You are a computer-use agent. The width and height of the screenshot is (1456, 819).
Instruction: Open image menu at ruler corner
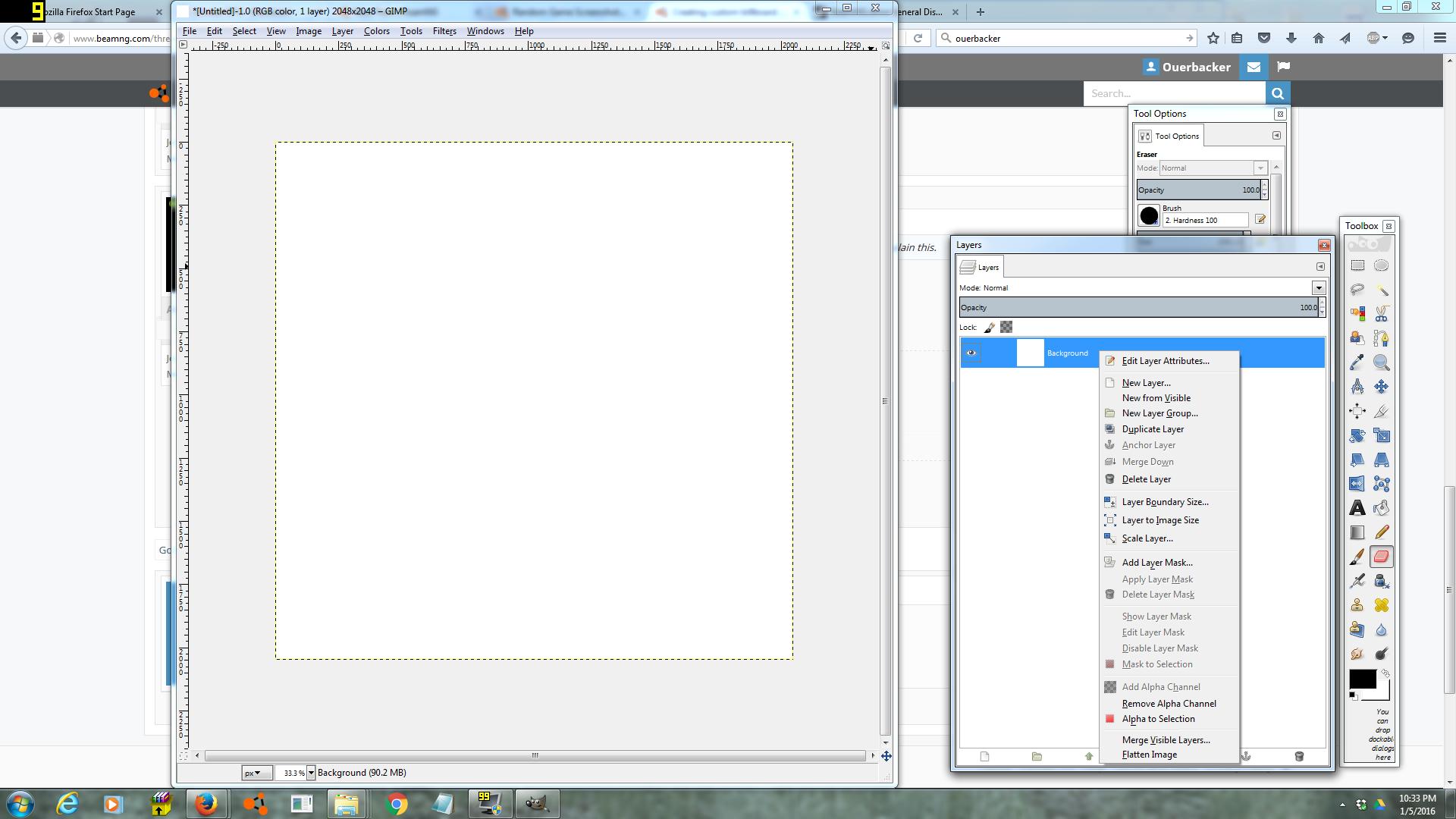(x=183, y=45)
